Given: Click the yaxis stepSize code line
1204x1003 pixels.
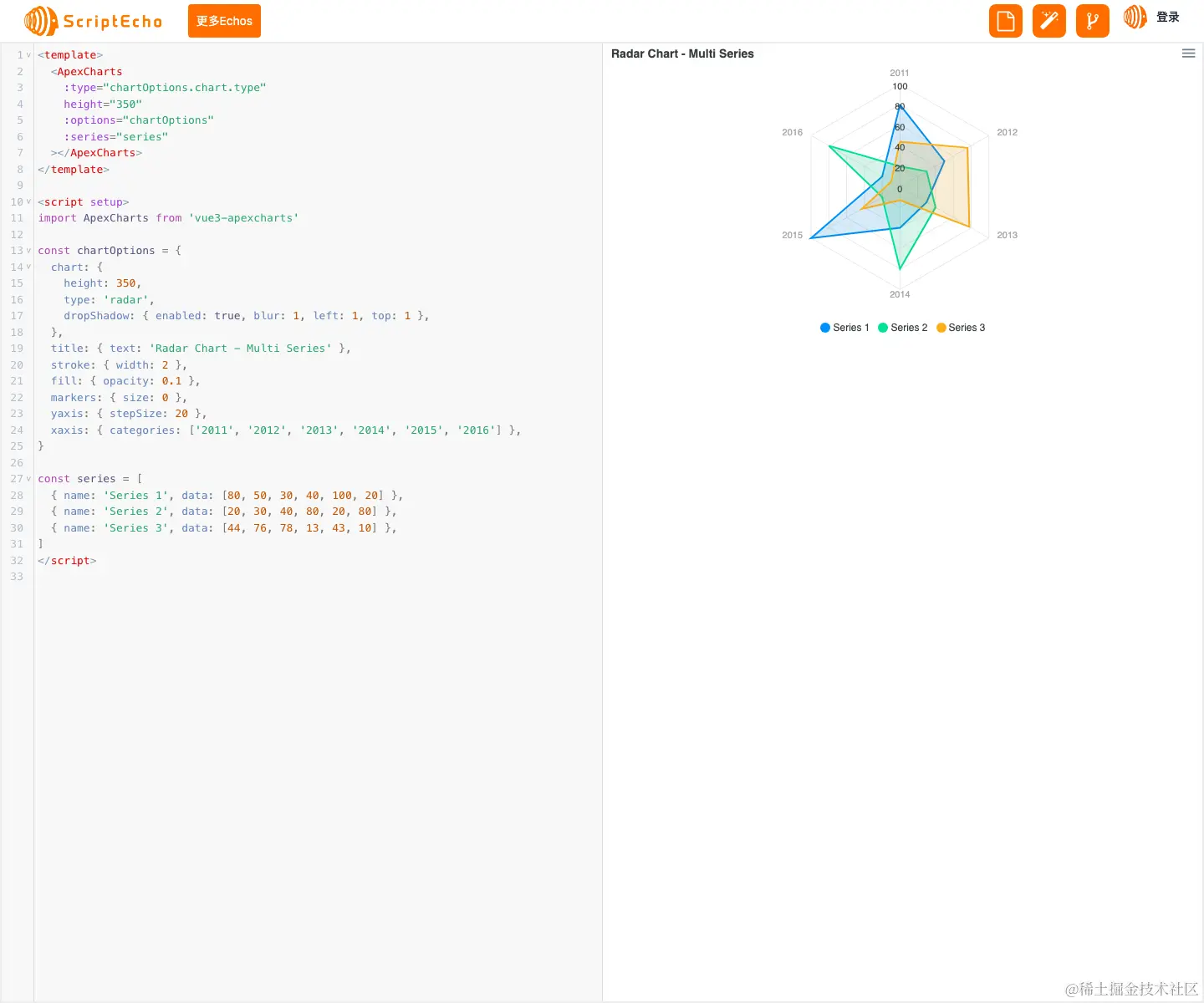Looking at the screenshot, I should pyautogui.click(x=129, y=414).
